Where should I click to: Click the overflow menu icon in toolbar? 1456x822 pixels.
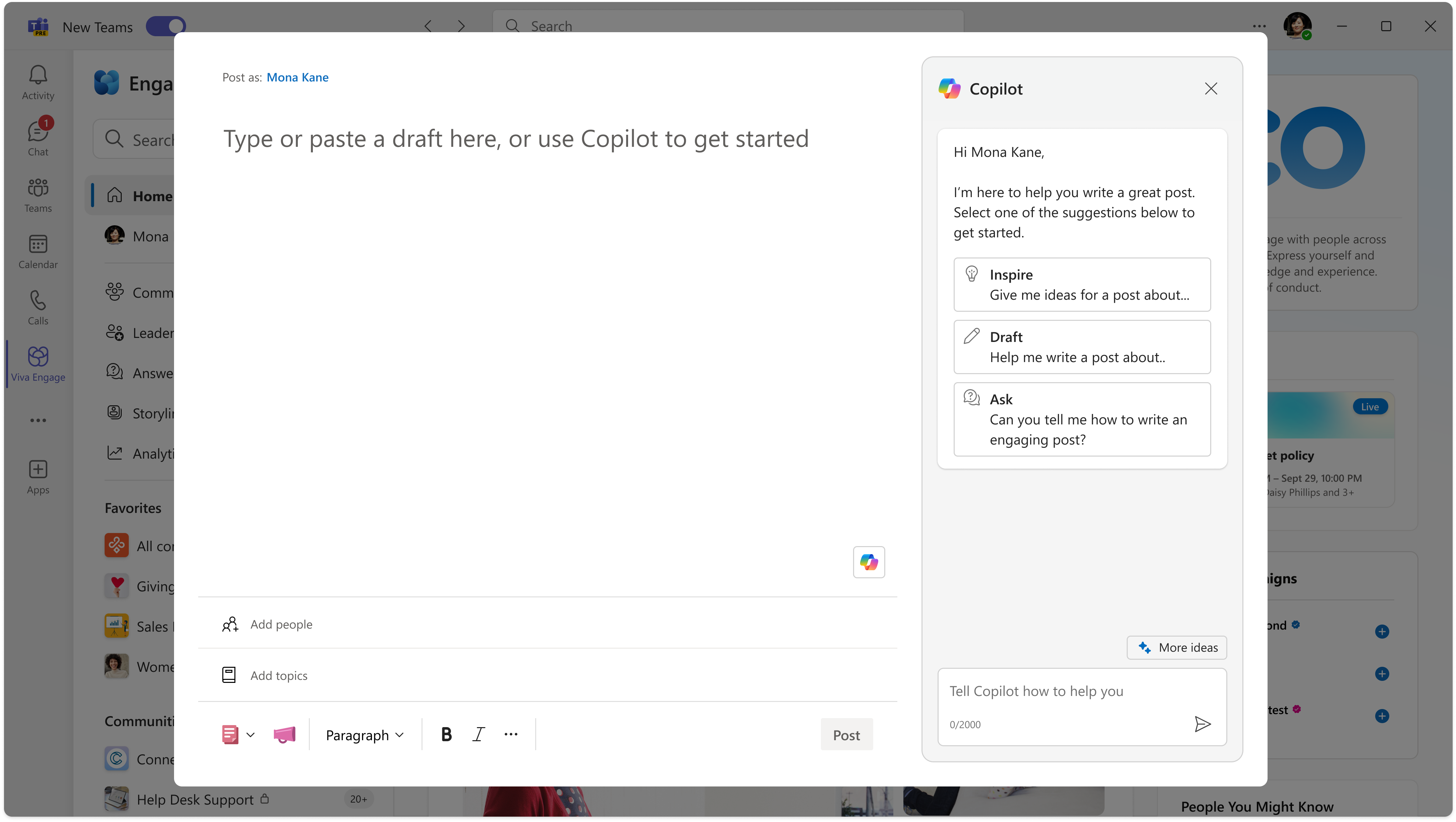(x=511, y=734)
